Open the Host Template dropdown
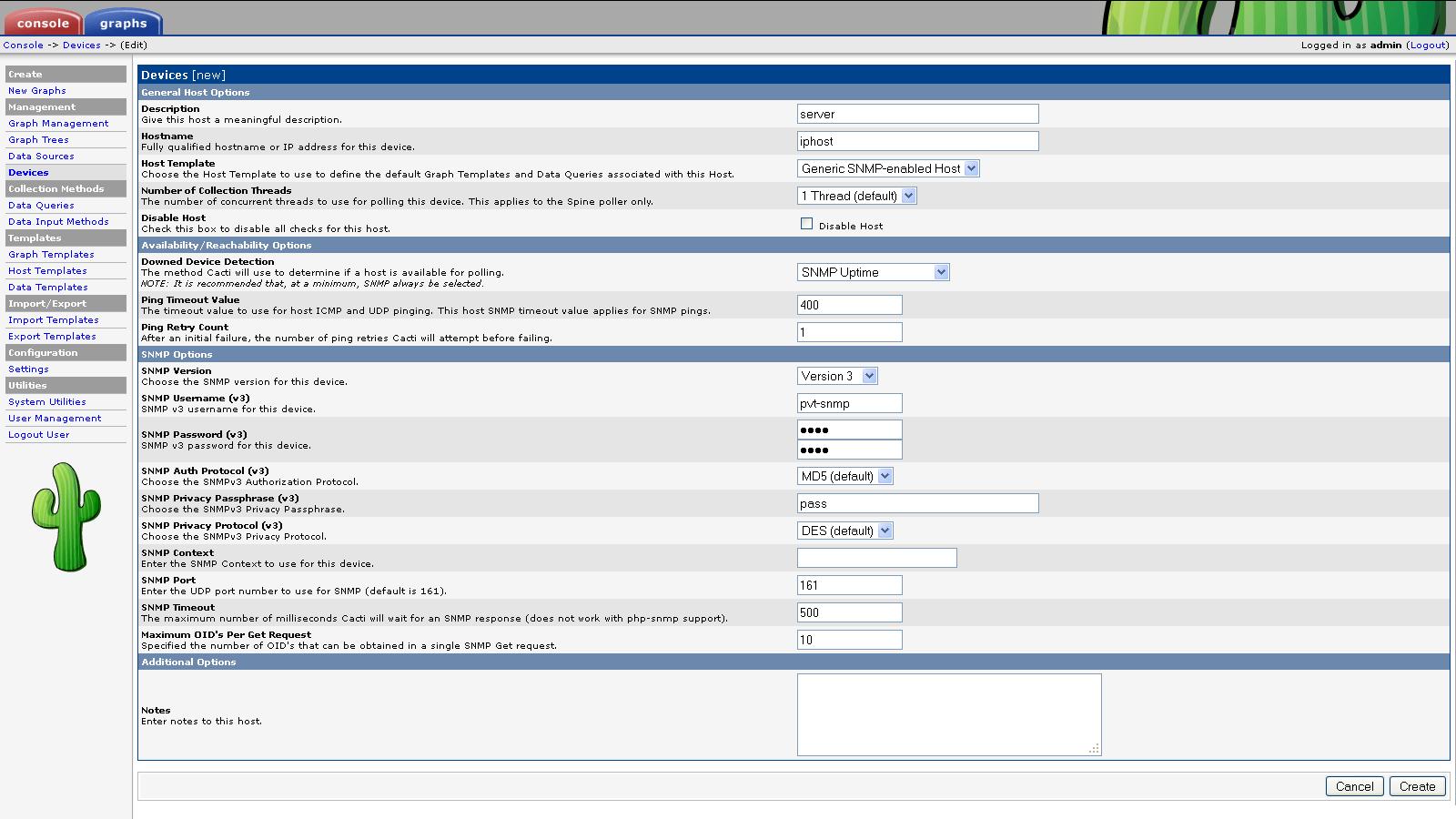Image resolution: width=1456 pixels, height=819 pixels. 888,168
